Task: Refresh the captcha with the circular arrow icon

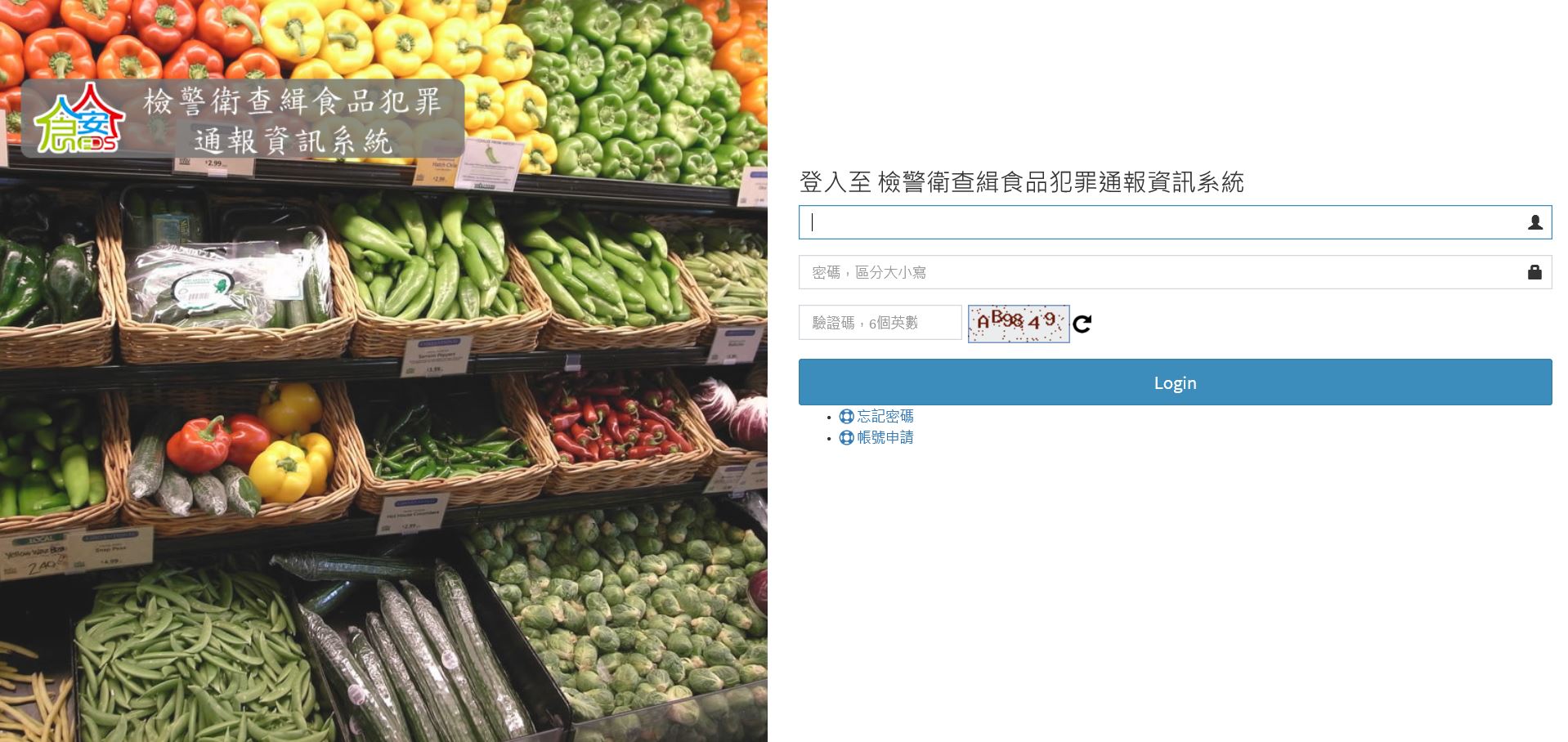Action: point(1082,324)
